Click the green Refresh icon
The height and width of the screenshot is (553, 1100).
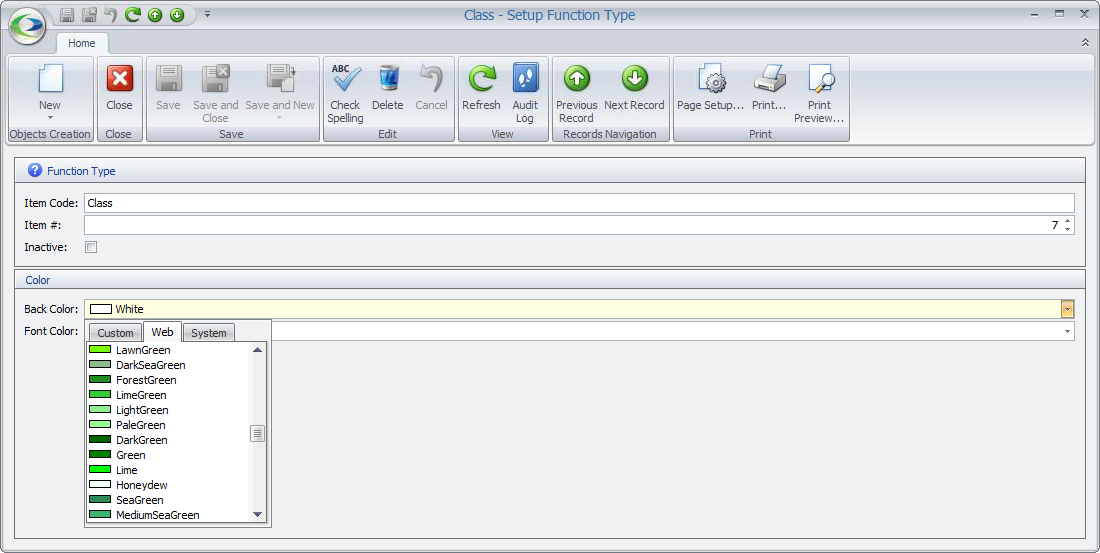pyautogui.click(x=482, y=78)
